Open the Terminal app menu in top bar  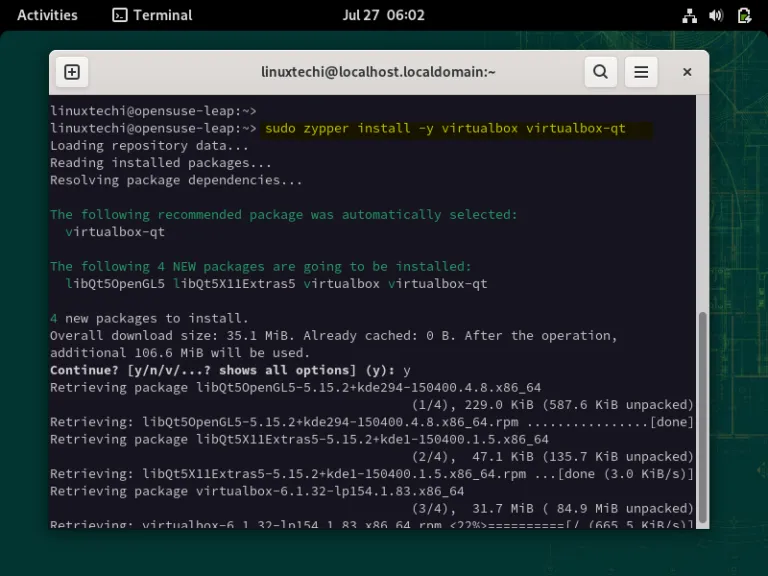click(152, 15)
